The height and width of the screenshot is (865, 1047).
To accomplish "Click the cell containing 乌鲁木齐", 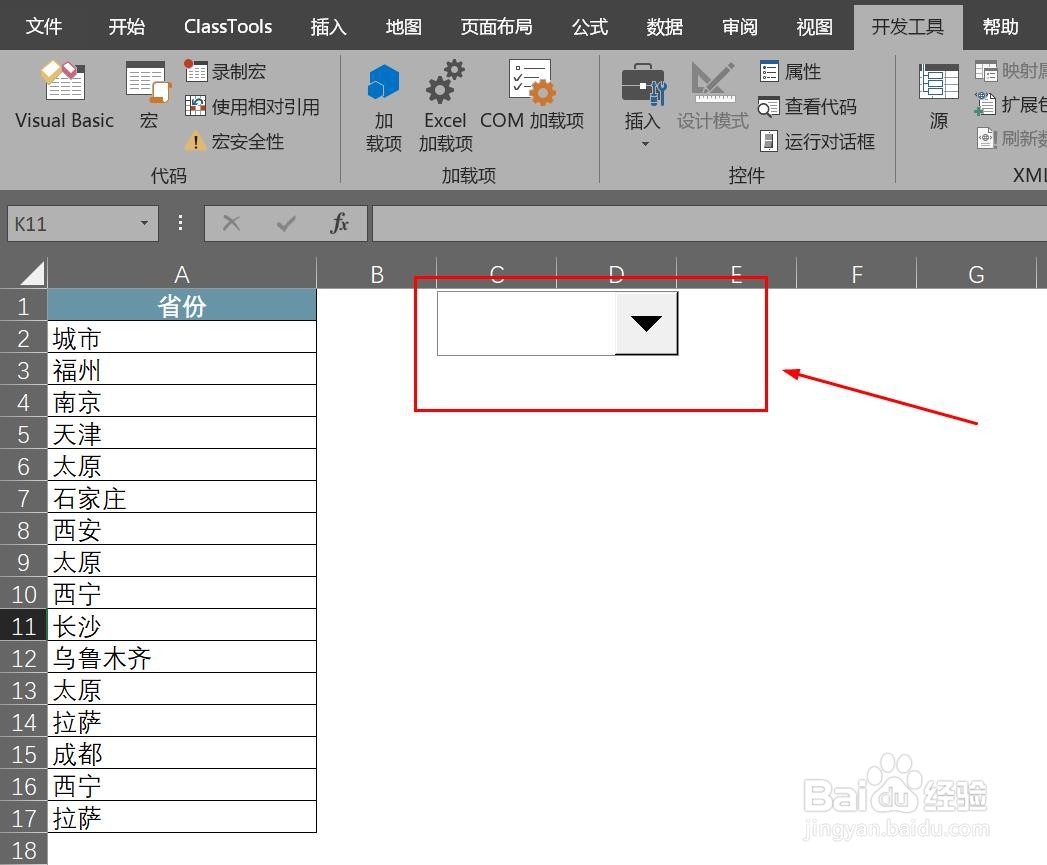I will tap(182, 658).
